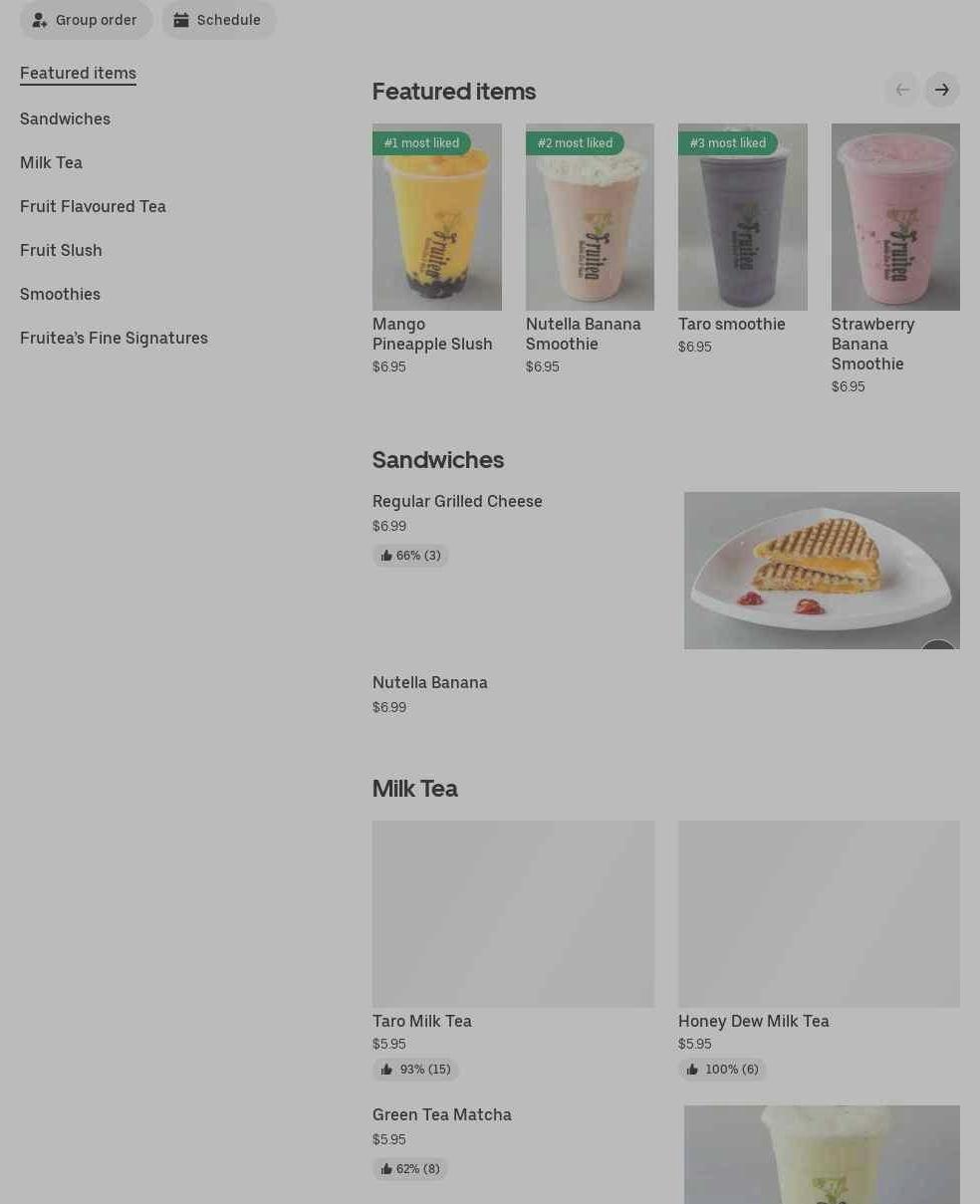Open the Taro smoothie item link
The width and height of the screenshot is (980, 1204).
coord(731,324)
